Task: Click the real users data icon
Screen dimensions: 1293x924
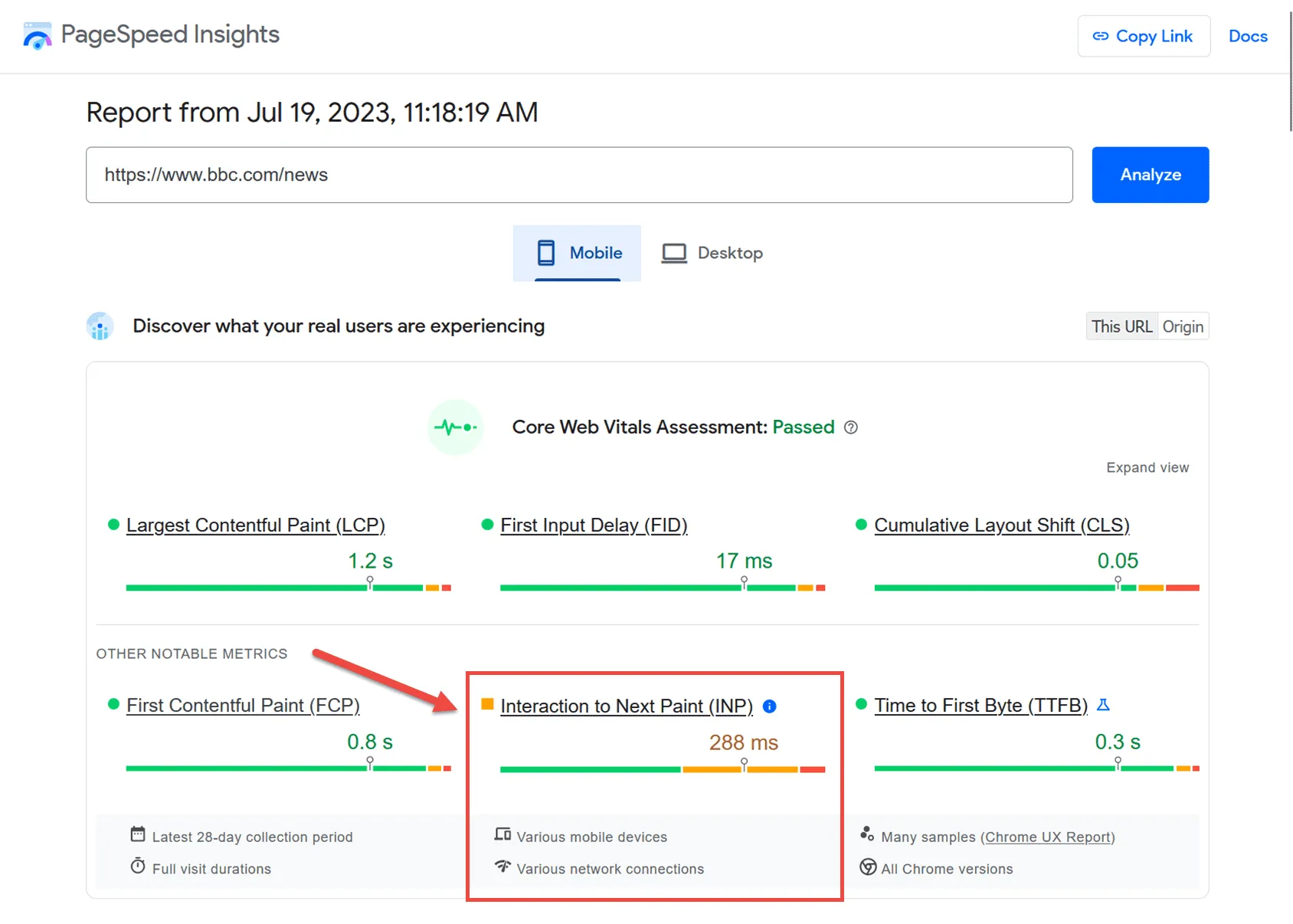Action: [100, 326]
